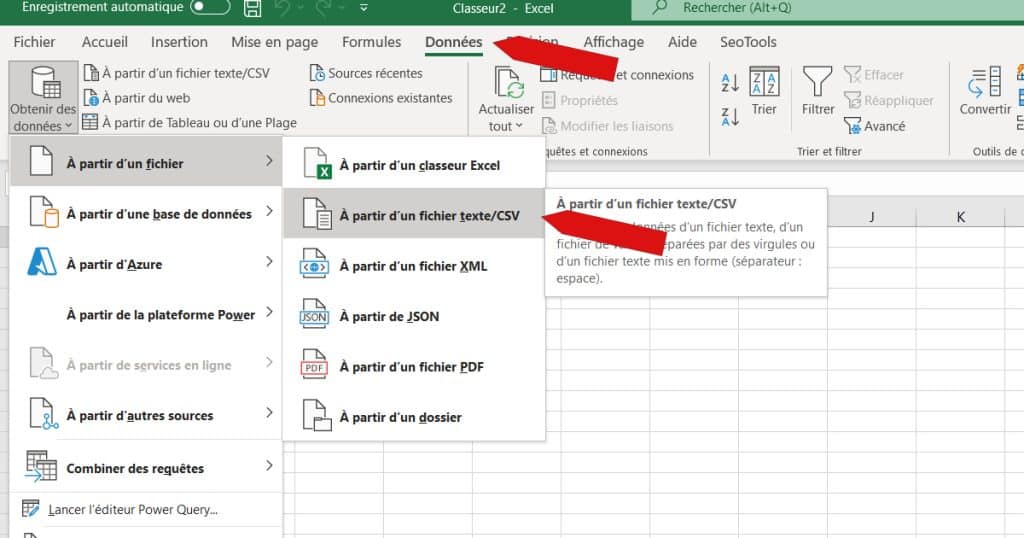Expand À partir d'une base de données

[146, 212]
